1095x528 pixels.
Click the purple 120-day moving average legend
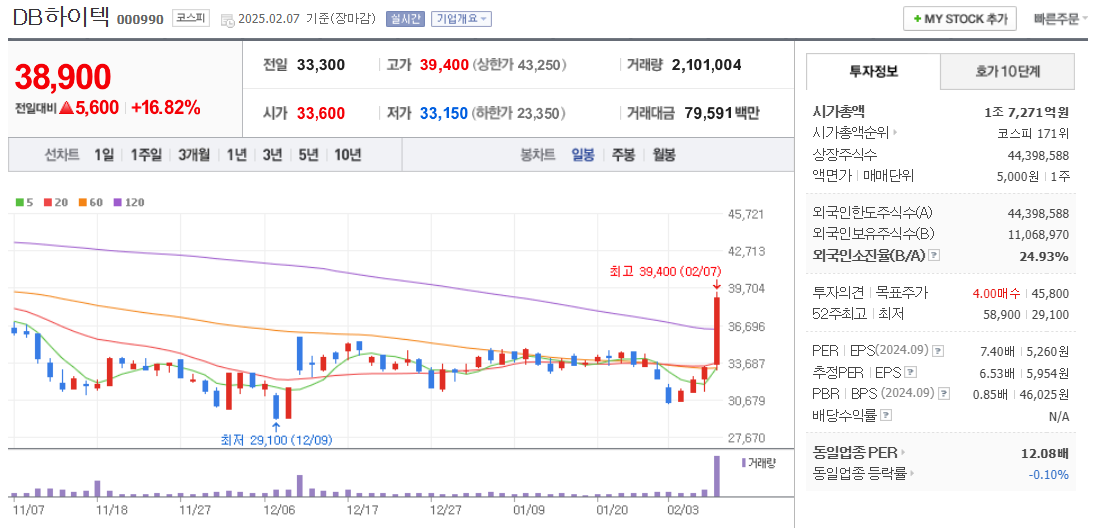(x=128, y=203)
